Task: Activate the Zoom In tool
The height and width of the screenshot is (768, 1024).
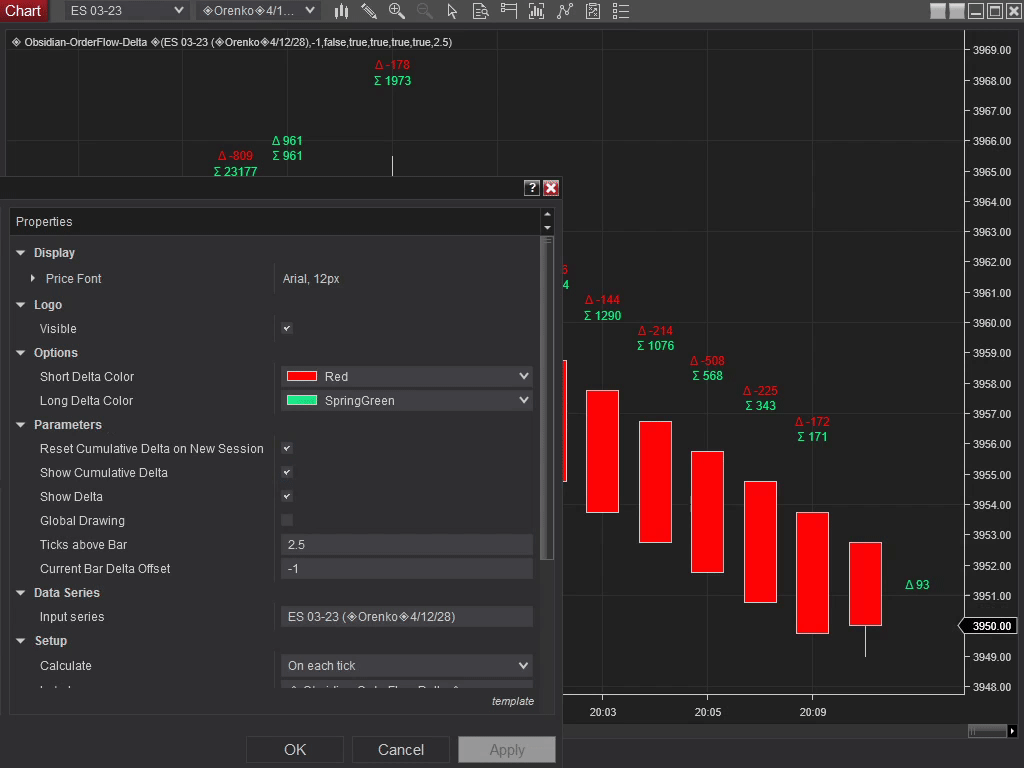Action: (397, 11)
